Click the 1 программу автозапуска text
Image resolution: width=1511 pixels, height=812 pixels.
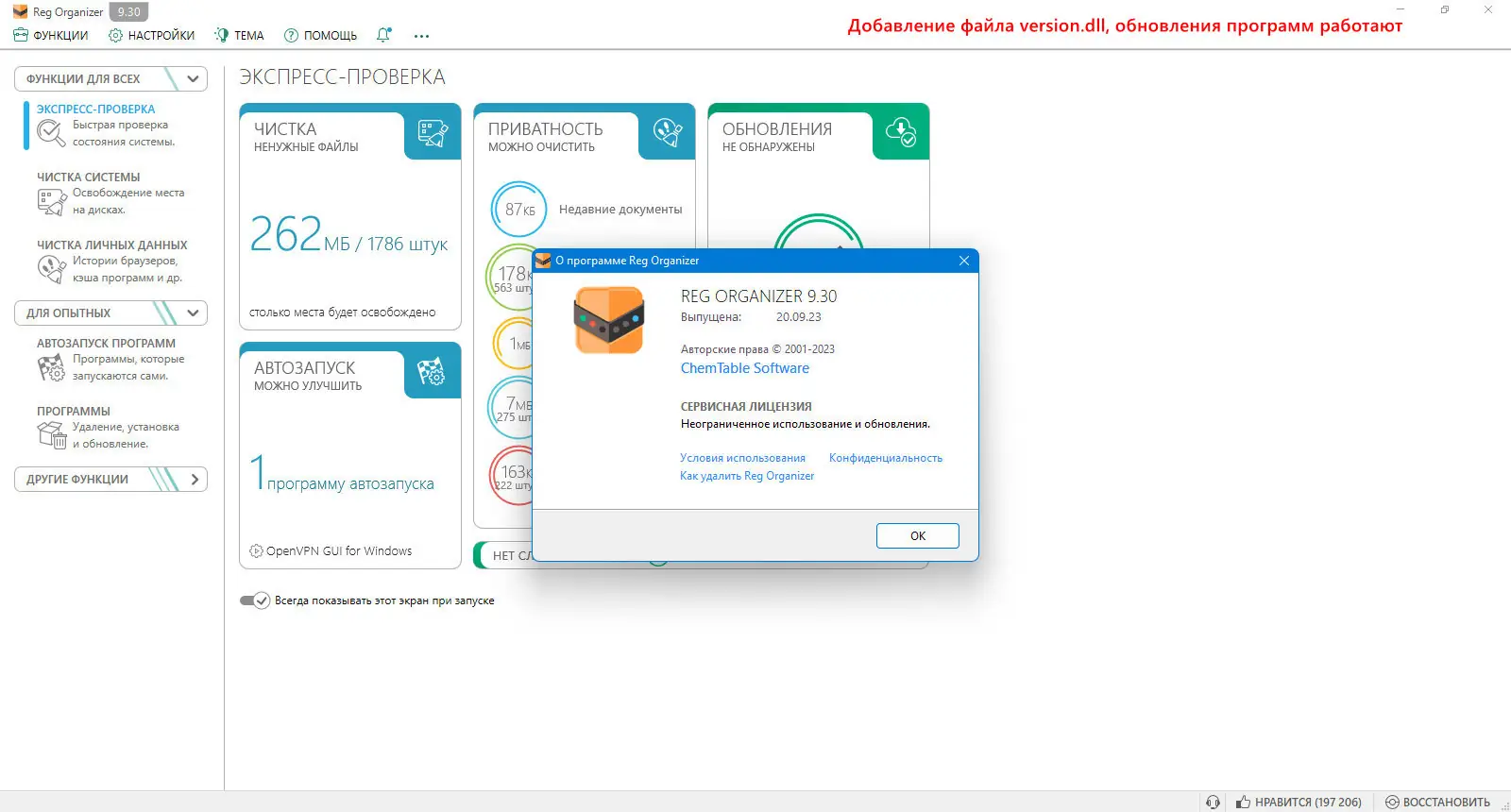342,473
